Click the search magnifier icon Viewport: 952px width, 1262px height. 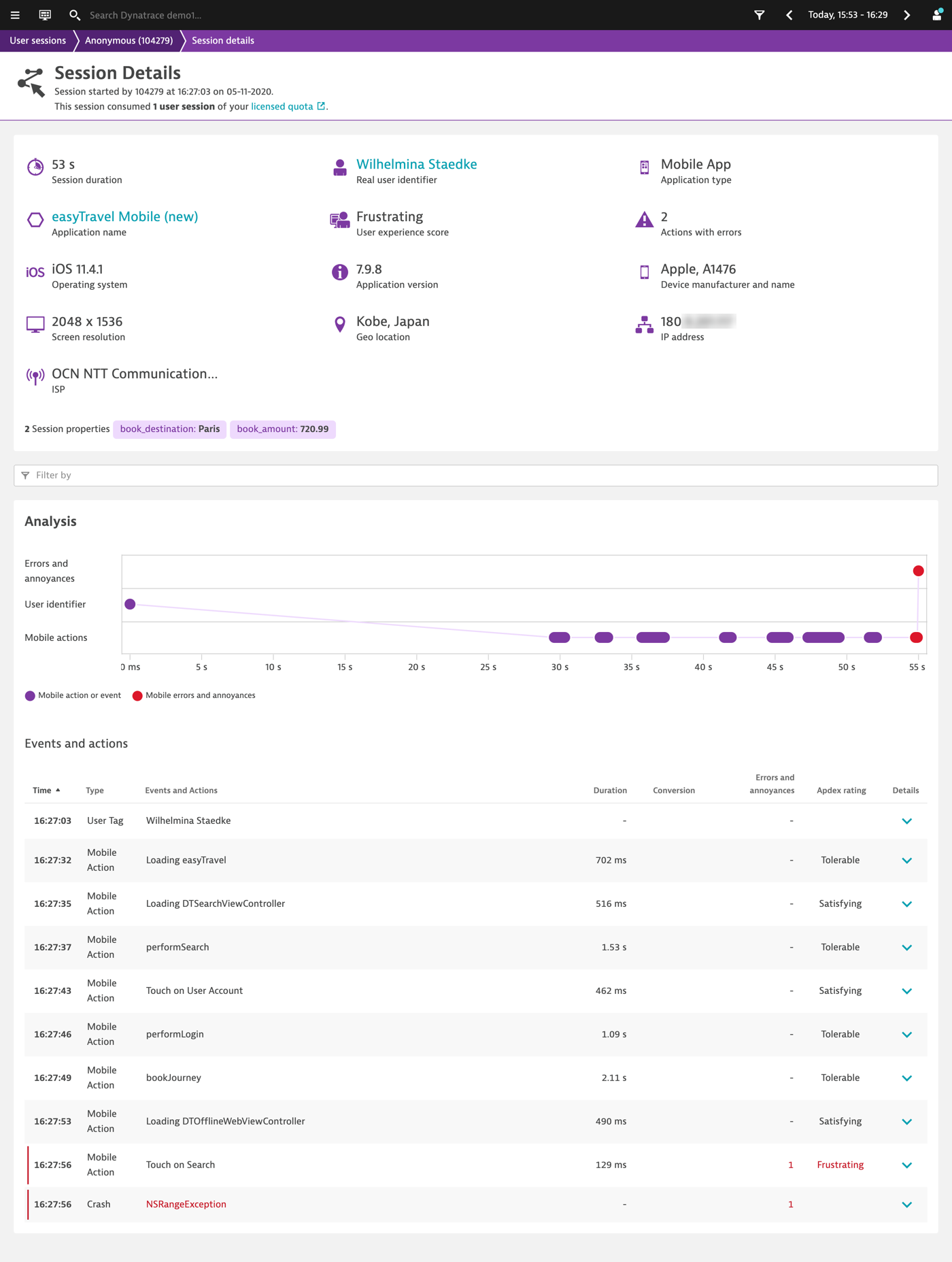(75, 15)
